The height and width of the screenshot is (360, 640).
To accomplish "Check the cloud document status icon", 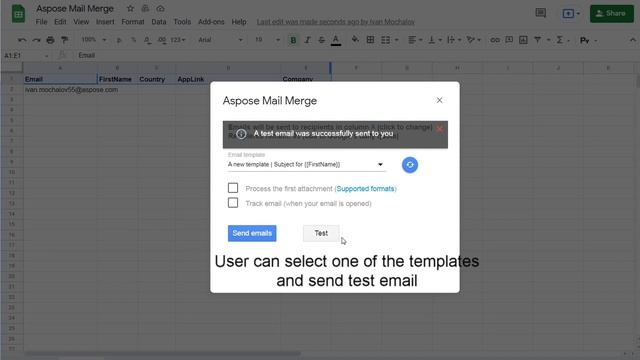I will (x=160, y=9).
